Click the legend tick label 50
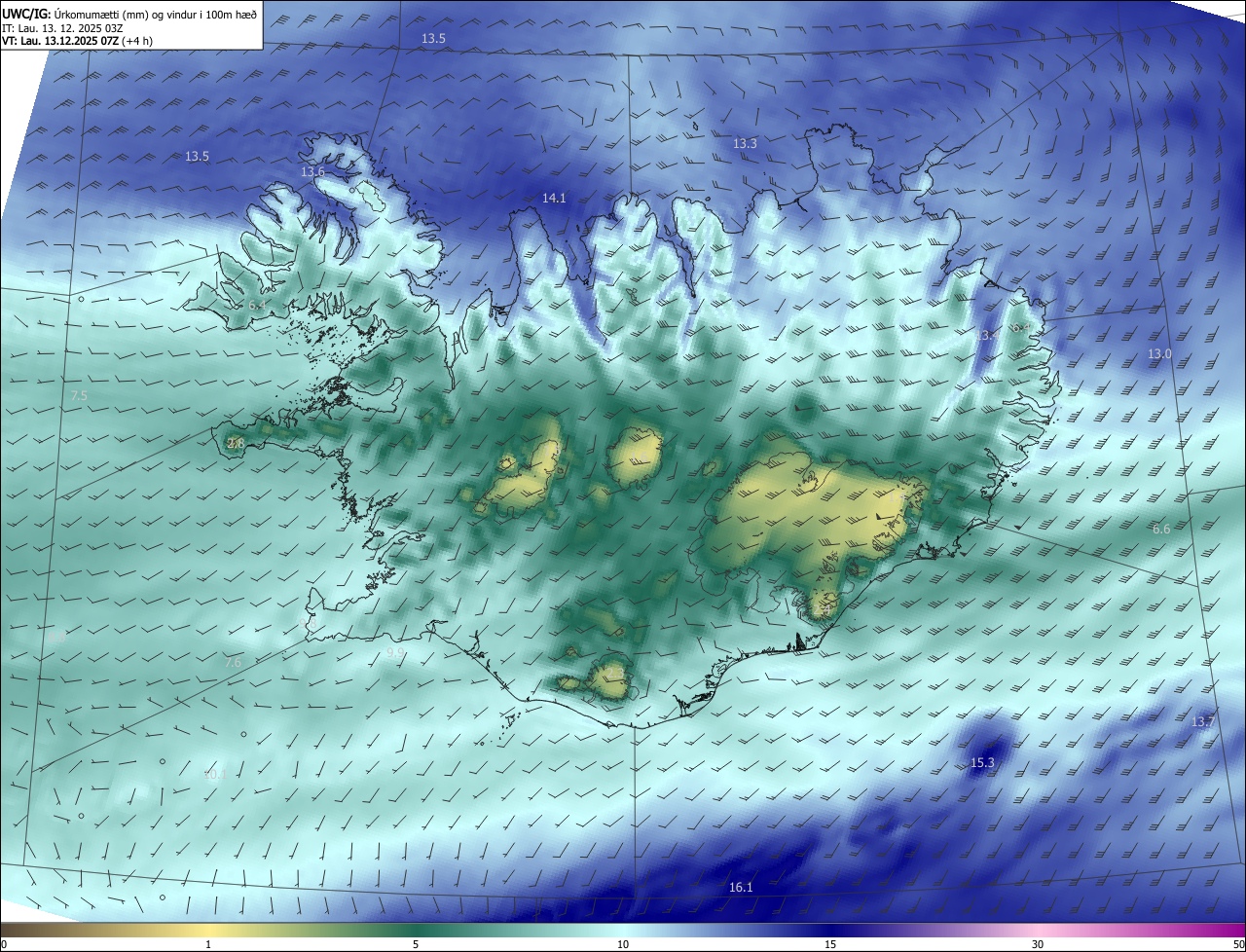The width and height of the screenshot is (1246, 952). click(1238, 944)
